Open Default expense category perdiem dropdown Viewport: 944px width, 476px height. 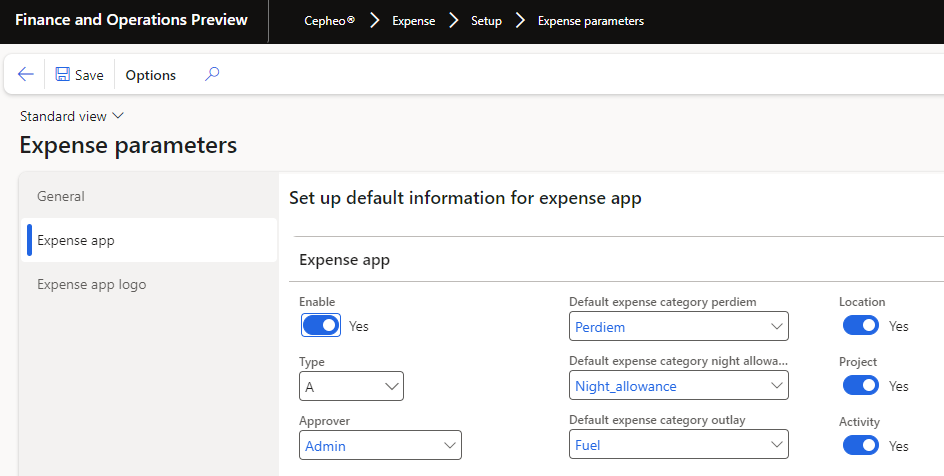tap(776, 326)
